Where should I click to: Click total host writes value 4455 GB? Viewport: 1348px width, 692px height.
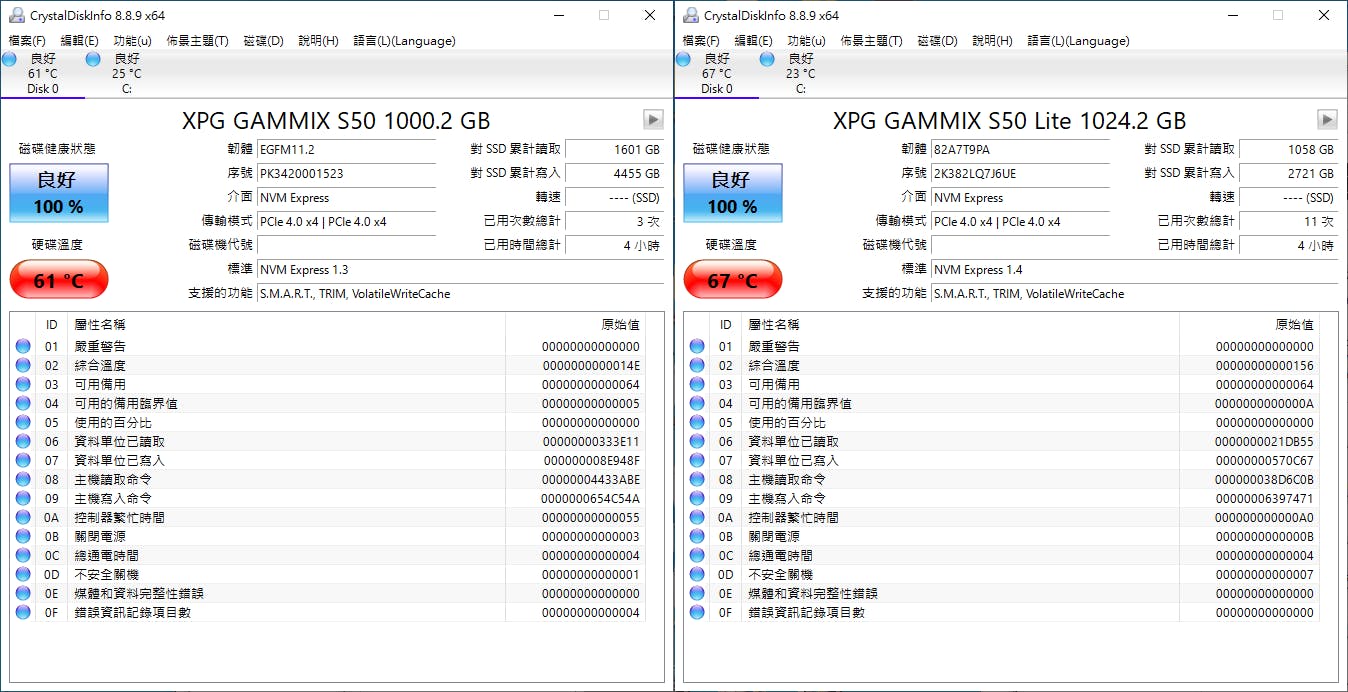pos(615,173)
